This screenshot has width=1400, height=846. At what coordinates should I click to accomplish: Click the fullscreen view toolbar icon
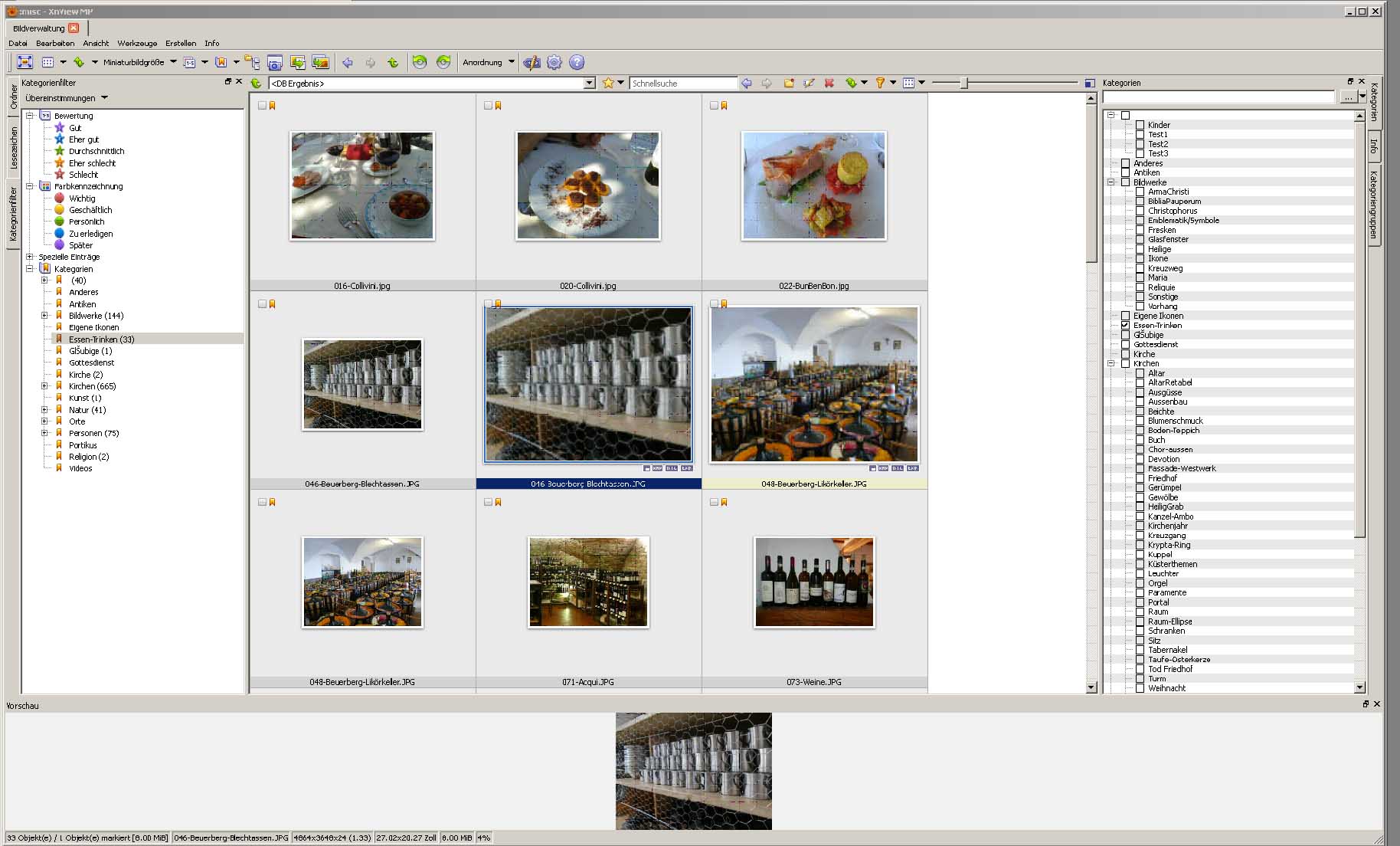tap(25, 62)
